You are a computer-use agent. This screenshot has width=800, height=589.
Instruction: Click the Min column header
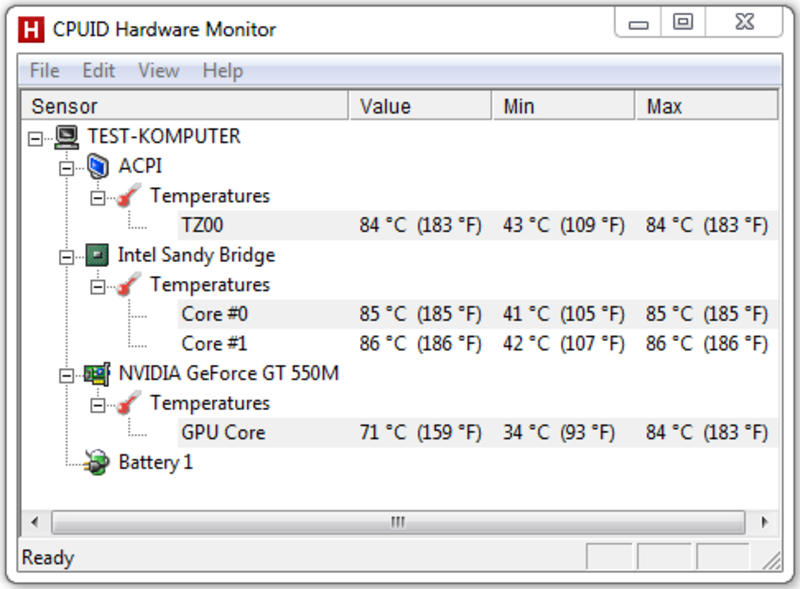click(564, 106)
